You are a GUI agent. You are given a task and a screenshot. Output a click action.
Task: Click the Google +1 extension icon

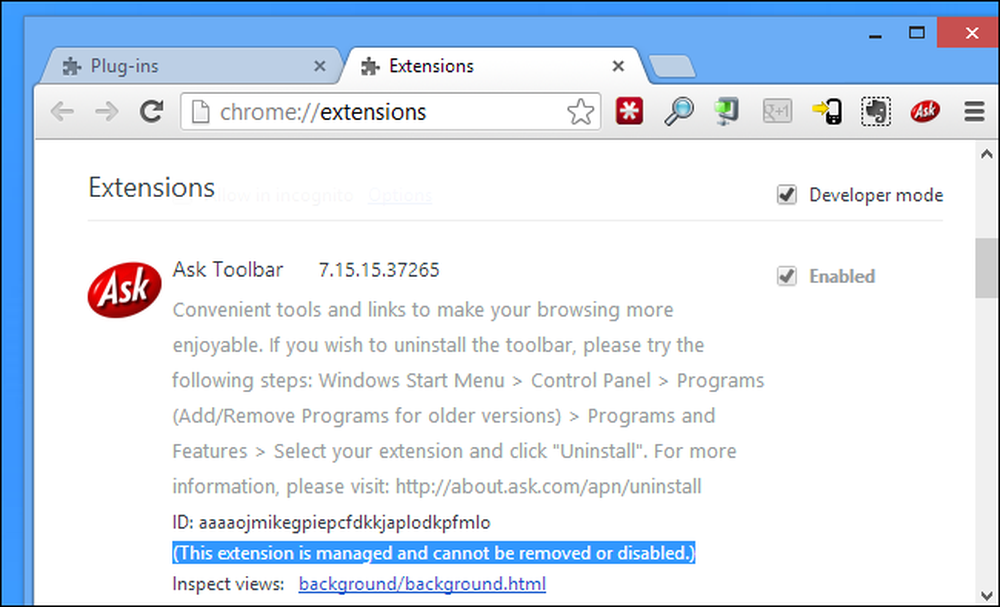777,112
